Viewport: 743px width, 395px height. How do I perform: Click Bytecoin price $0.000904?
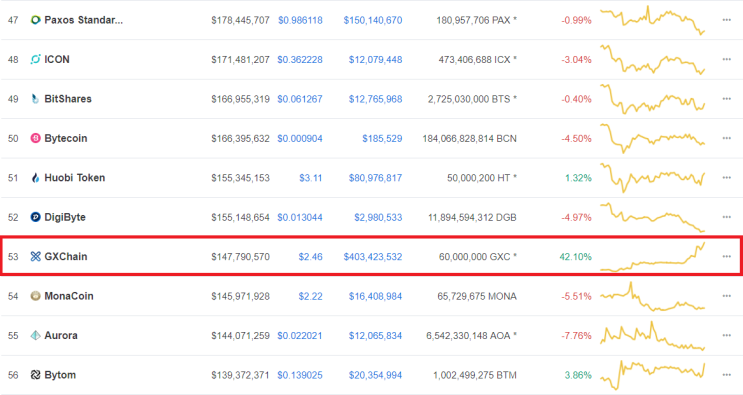(x=300, y=138)
